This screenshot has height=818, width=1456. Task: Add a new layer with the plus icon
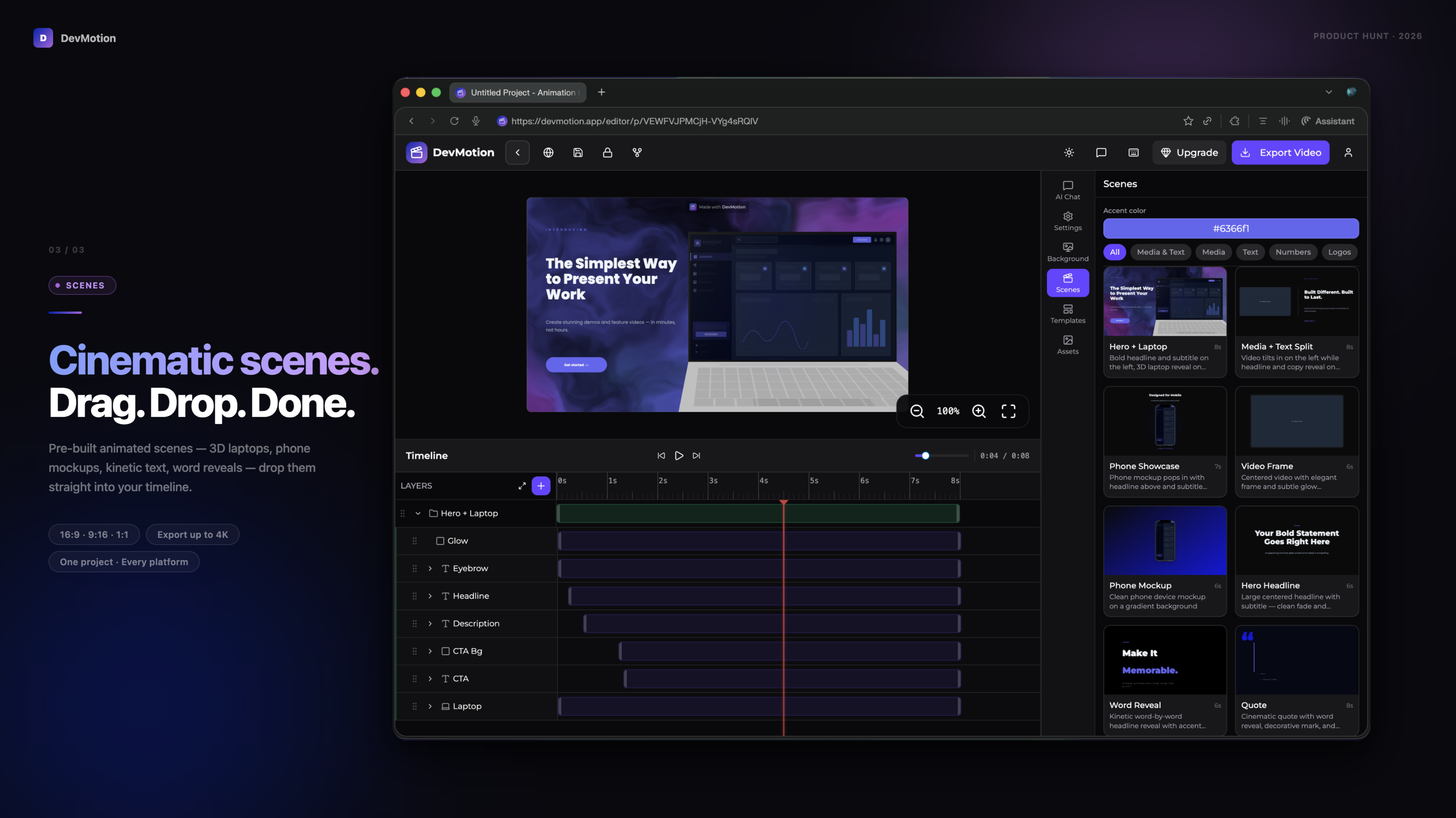(x=541, y=485)
